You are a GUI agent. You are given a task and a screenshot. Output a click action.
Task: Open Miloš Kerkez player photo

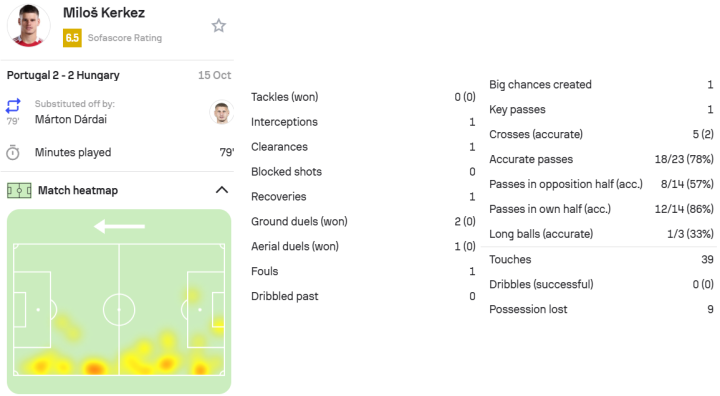[28, 25]
